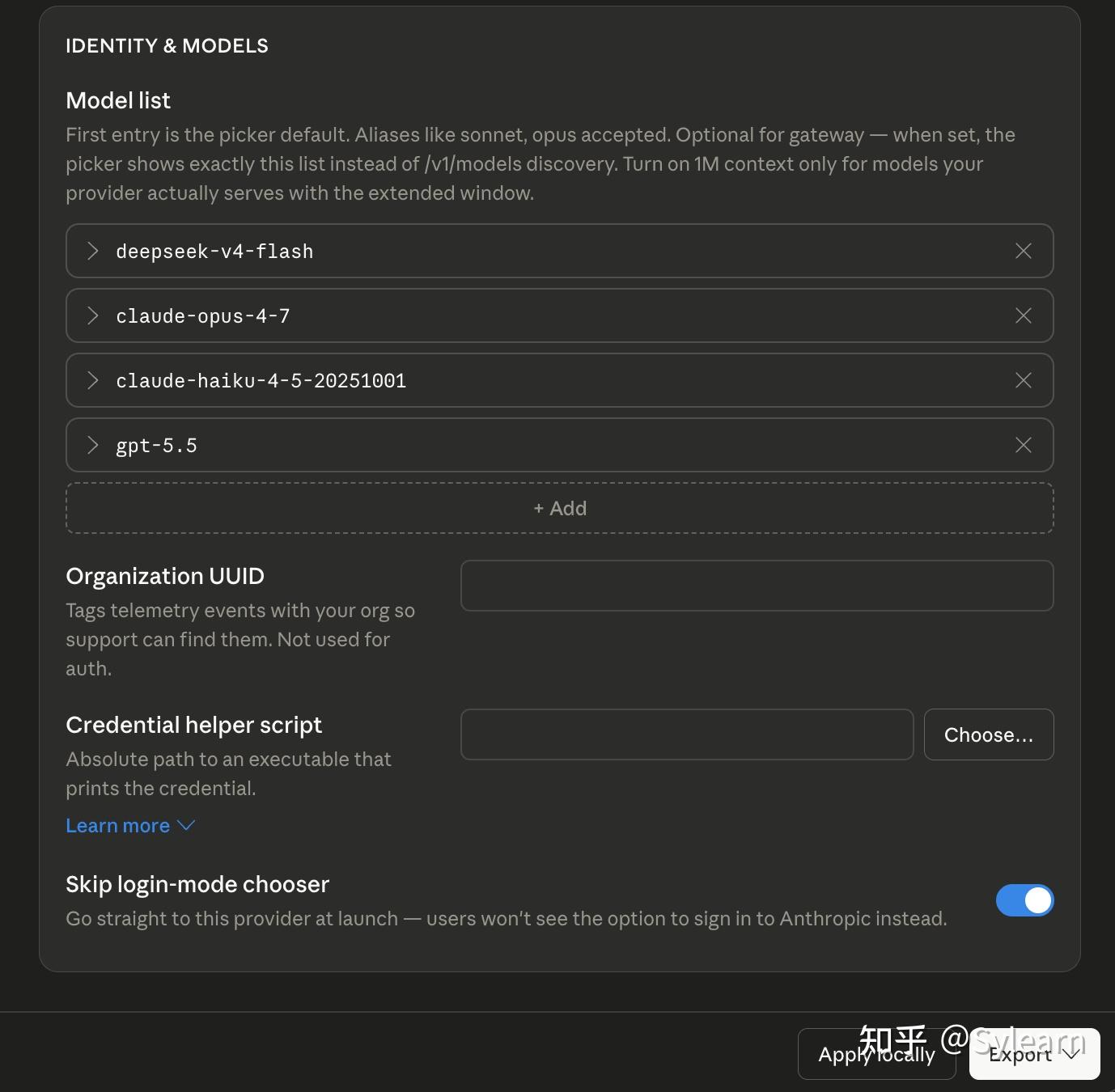Click Choose... to browse for a script
This screenshot has height=1092, width=1115.
(x=988, y=734)
